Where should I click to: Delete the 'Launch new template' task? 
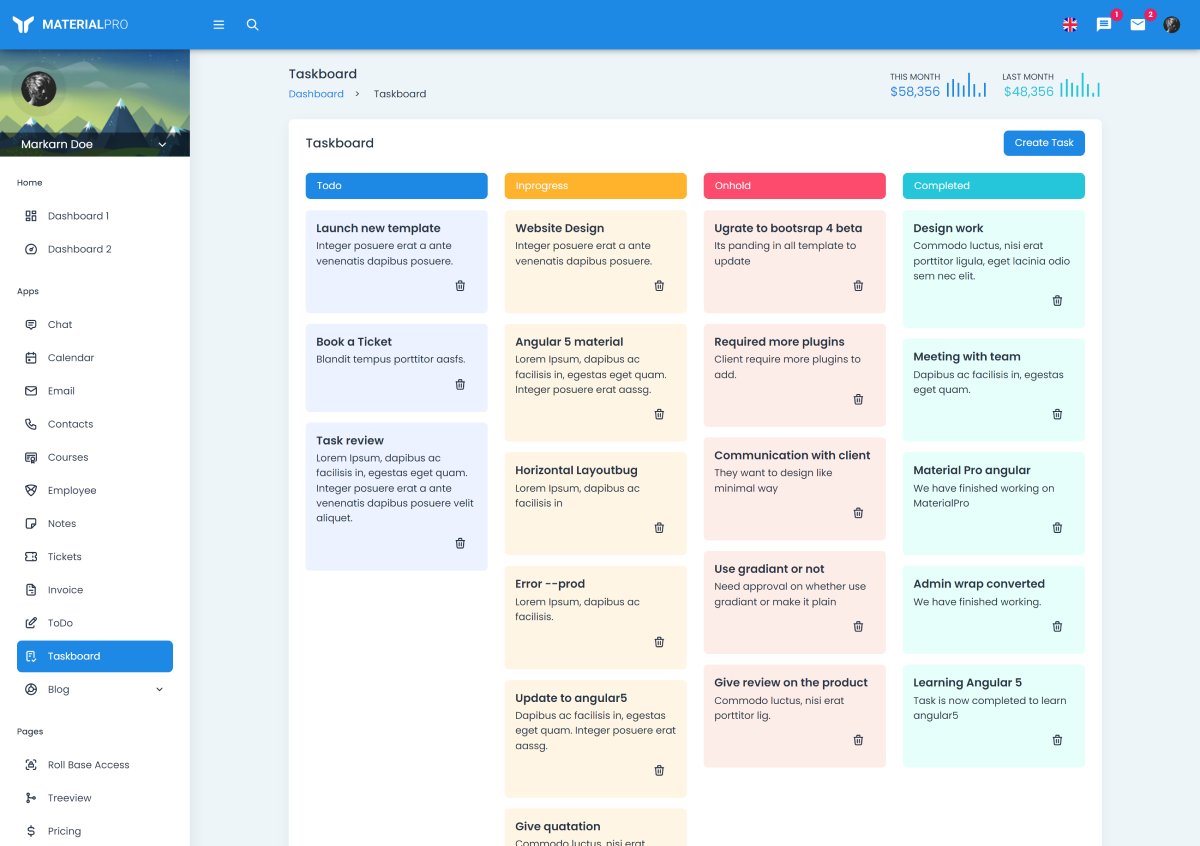coord(460,286)
